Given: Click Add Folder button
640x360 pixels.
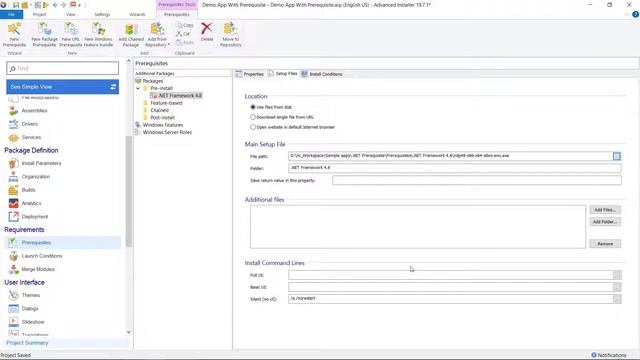Looking at the screenshot, I should [605, 222].
